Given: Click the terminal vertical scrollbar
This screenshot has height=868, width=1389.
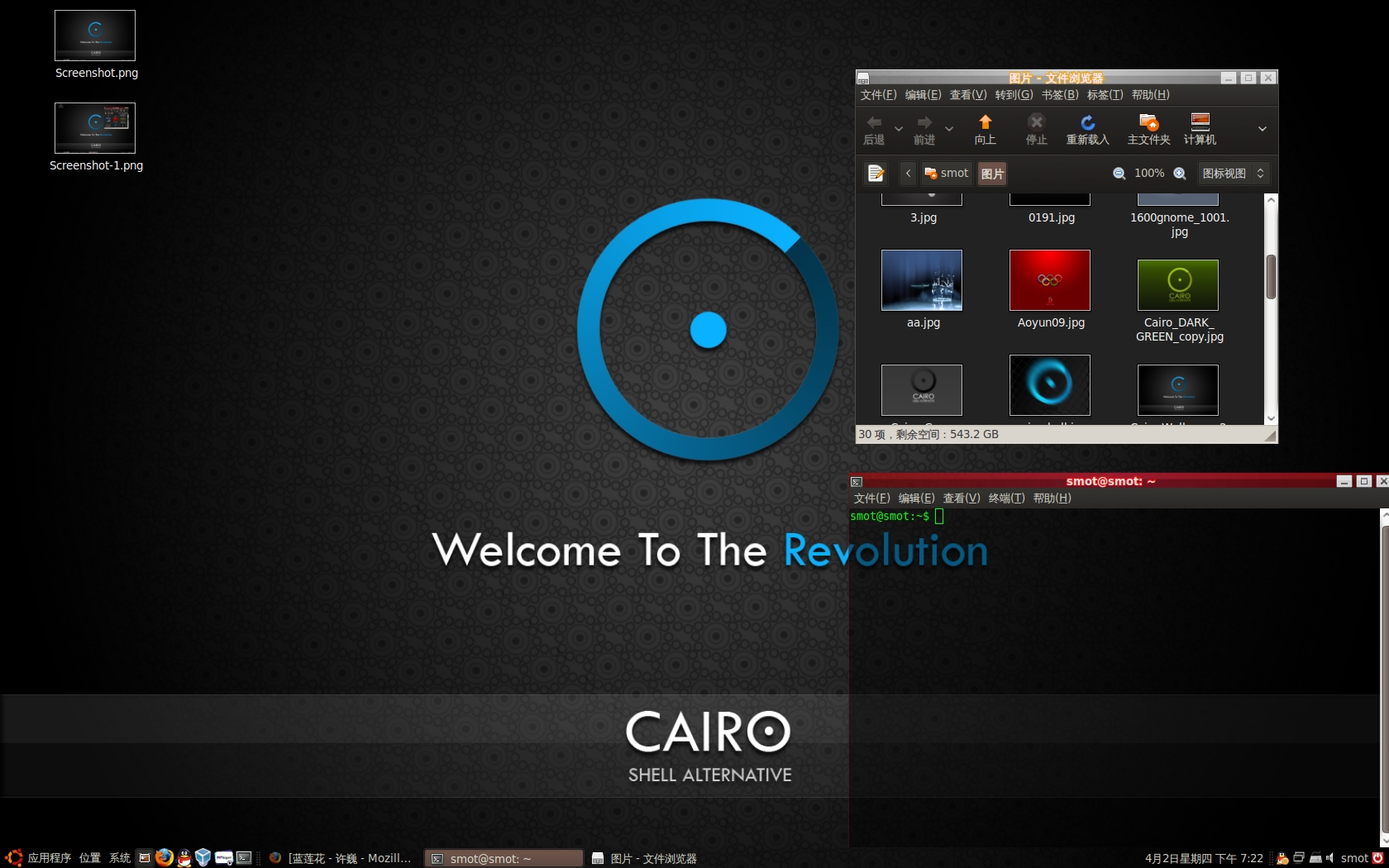Looking at the screenshot, I should (x=1385, y=678).
